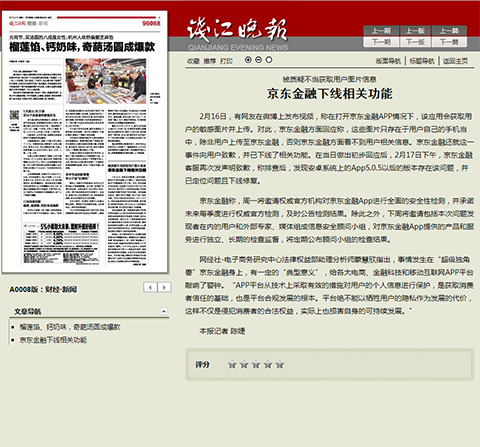Collapse the 文章导航 panel
480x447 pixels.
point(164,311)
